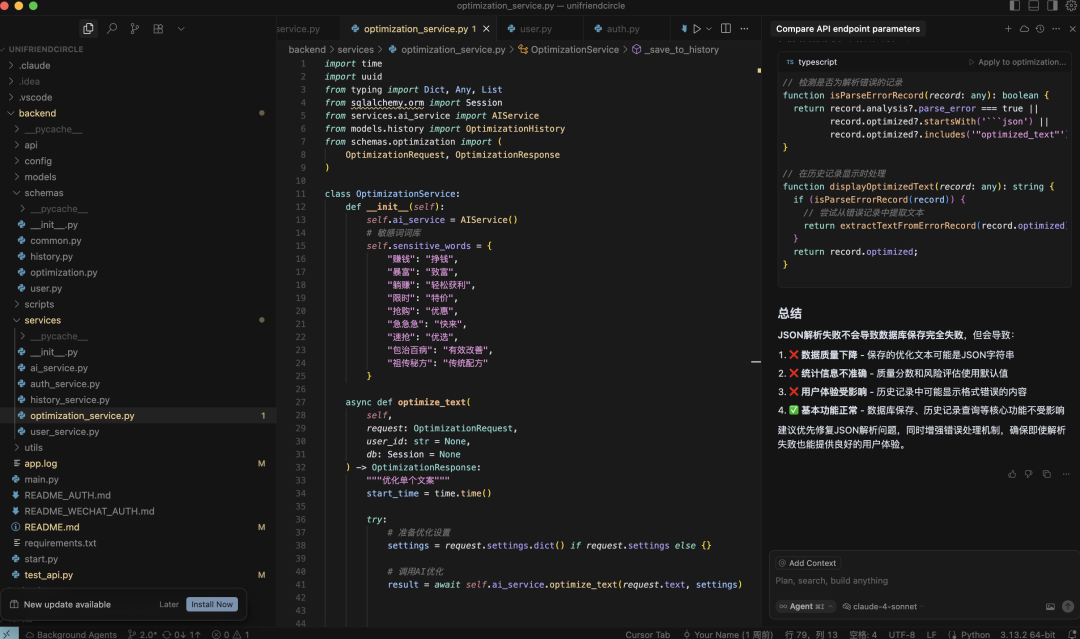Give thumbs up to the response
The image size is (1080, 639).
pyautogui.click(x=1012, y=474)
